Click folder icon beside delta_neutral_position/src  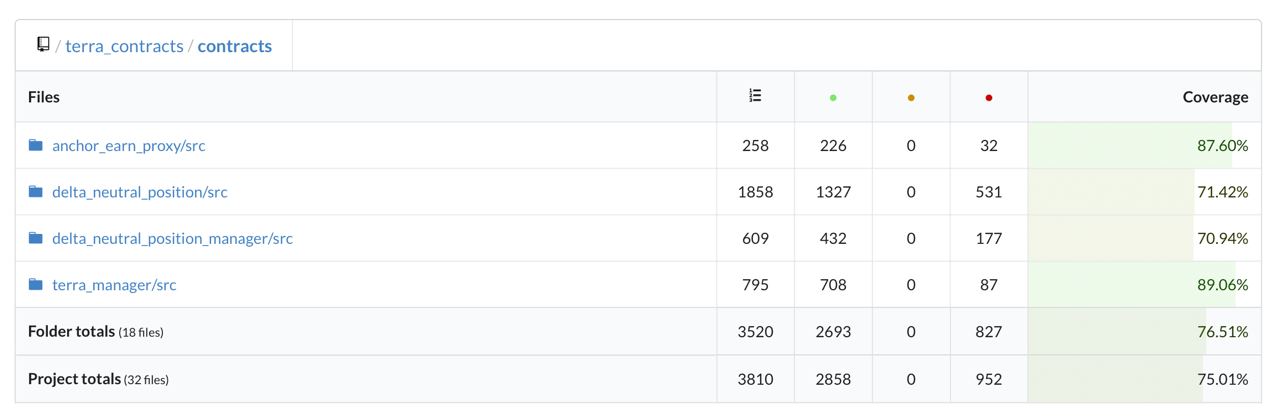pos(36,192)
